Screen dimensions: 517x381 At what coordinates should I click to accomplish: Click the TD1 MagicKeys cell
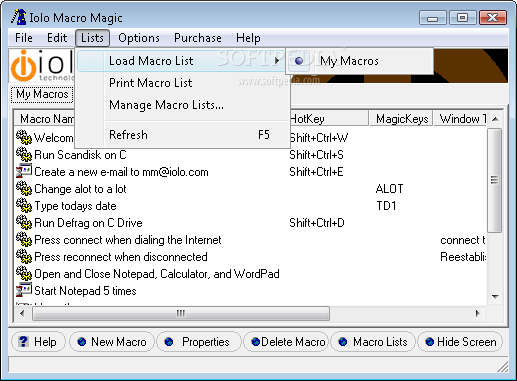coord(386,206)
